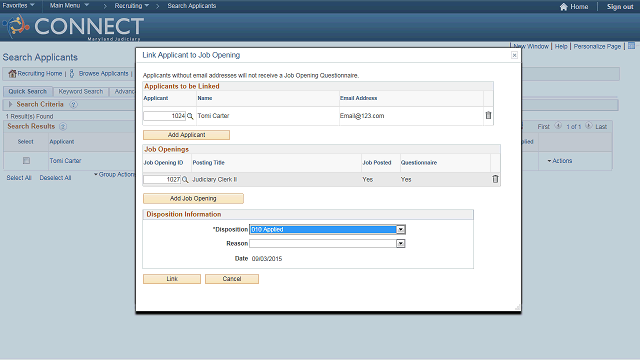Image resolution: width=640 pixels, height=360 pixels.
Task: Click the Link button
Action: click(x=172, y=279)
